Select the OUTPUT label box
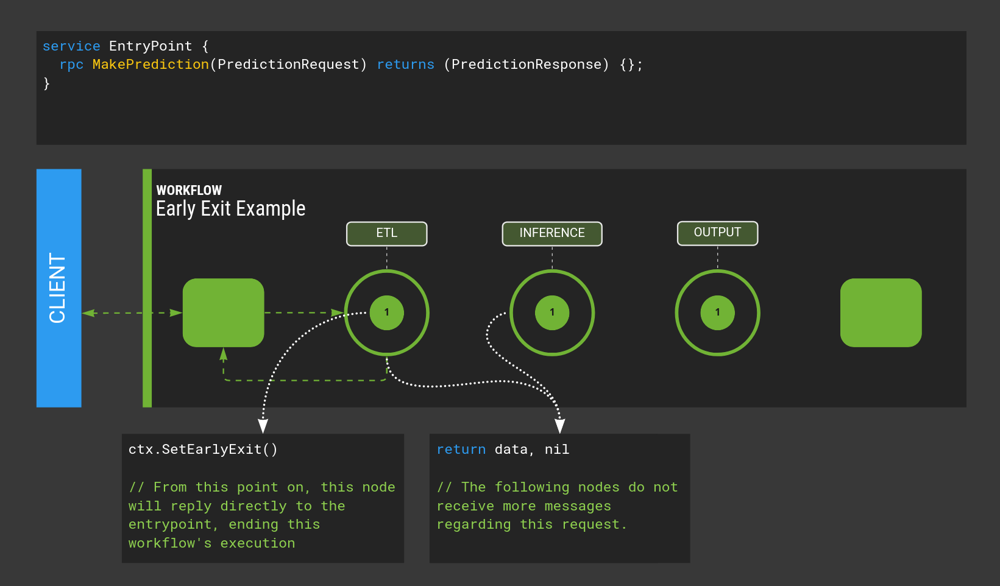 717,233
